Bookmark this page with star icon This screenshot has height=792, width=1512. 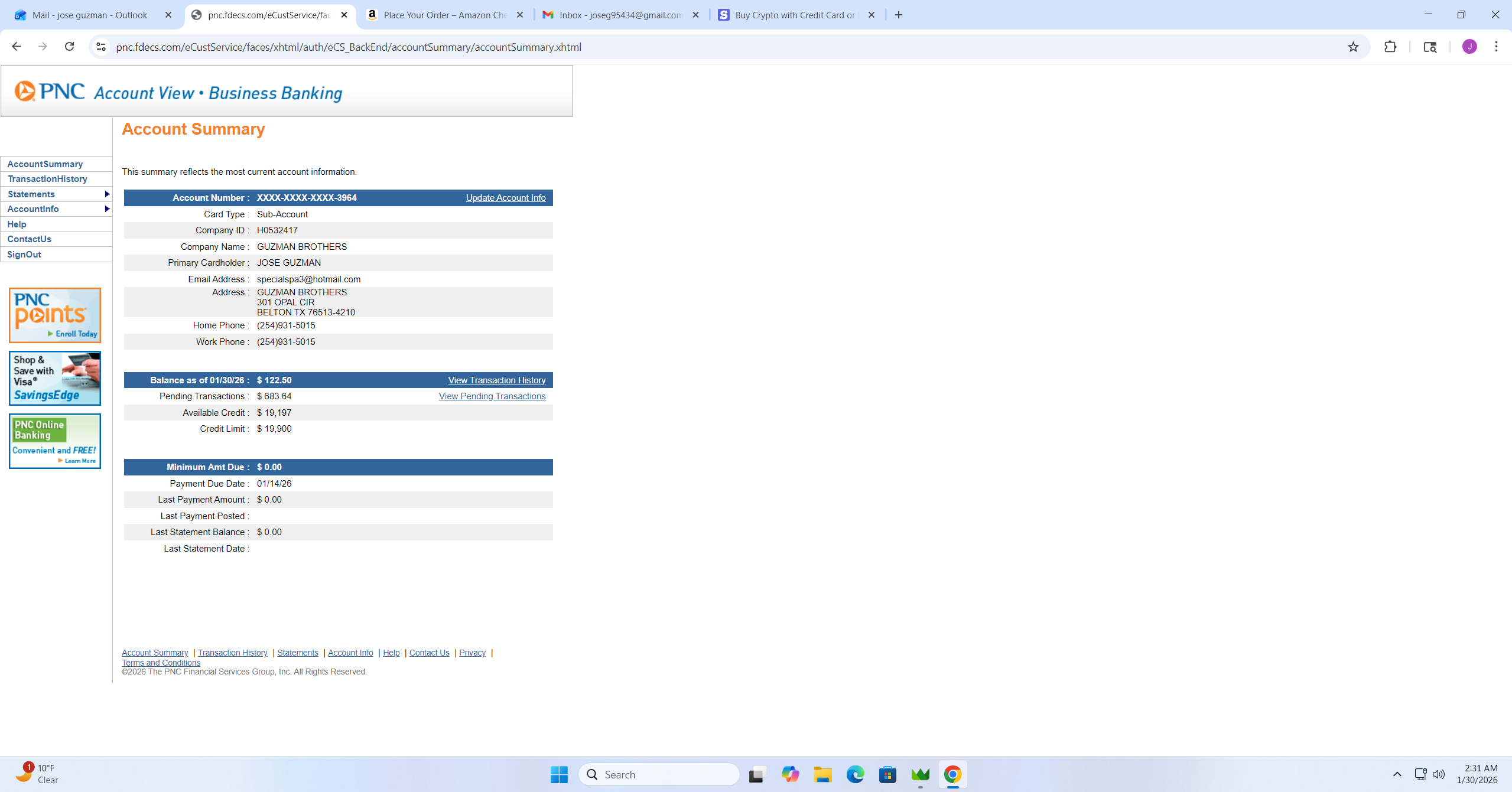(x=1353, y=47)
